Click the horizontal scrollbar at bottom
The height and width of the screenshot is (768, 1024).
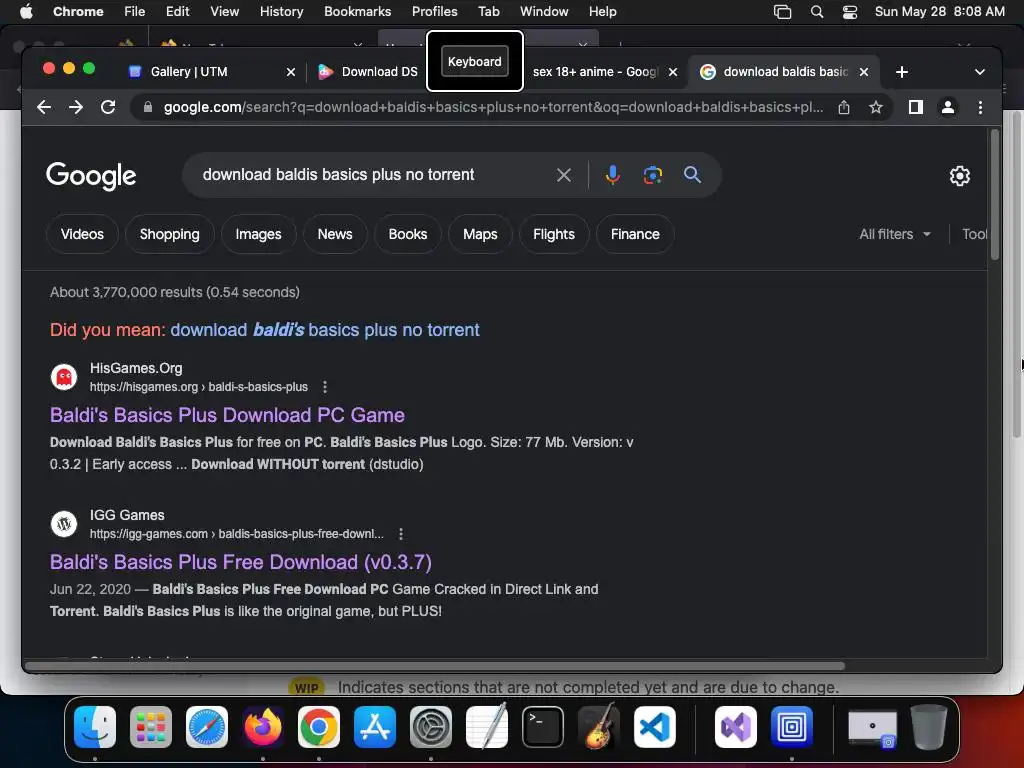click(x=434, y=666)
